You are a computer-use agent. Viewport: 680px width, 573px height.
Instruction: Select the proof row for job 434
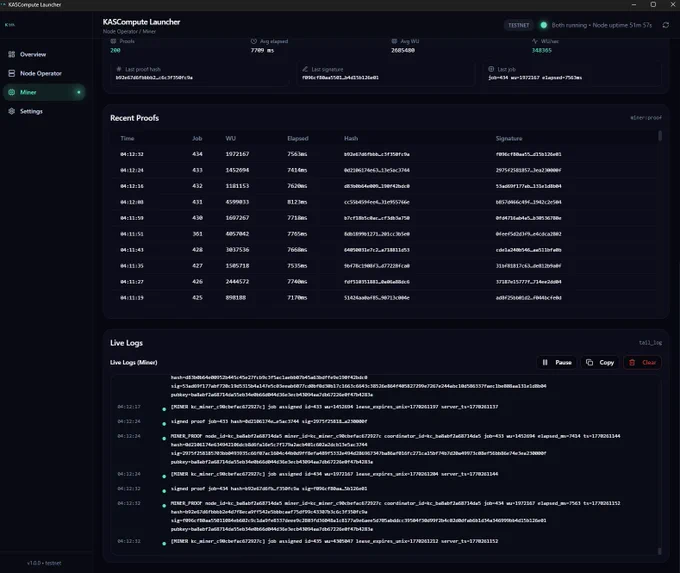tap(384, 154)
